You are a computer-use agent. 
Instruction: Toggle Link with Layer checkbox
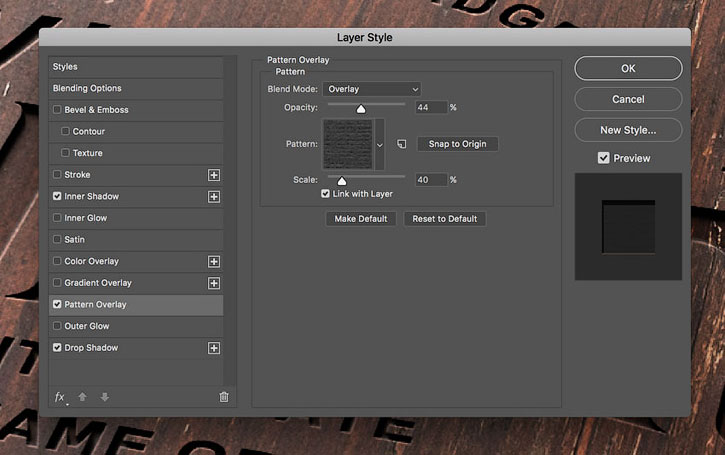click(326, 194)
